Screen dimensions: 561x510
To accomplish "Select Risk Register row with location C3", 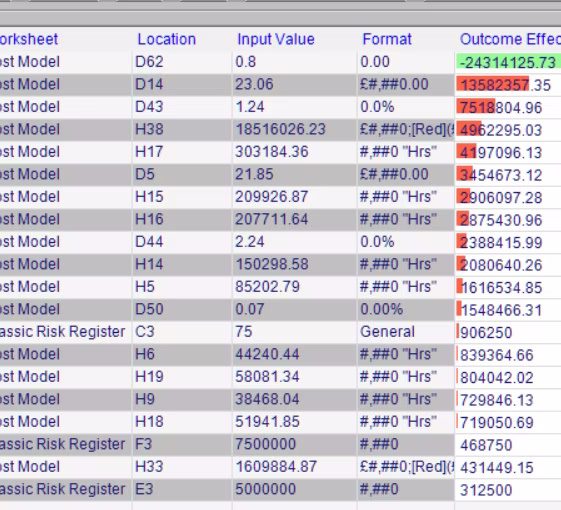I will pos(280,332).
